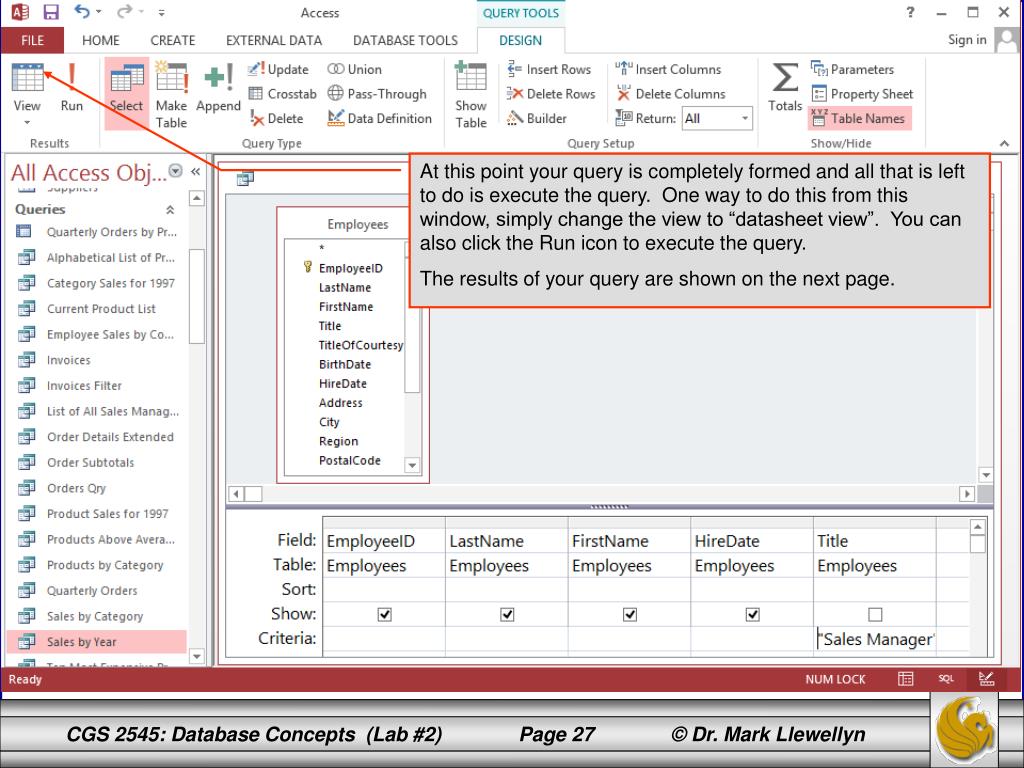Choose the Update query type
The width and height of the screenshot is (1024, 768).
click(x=278, y=69)
